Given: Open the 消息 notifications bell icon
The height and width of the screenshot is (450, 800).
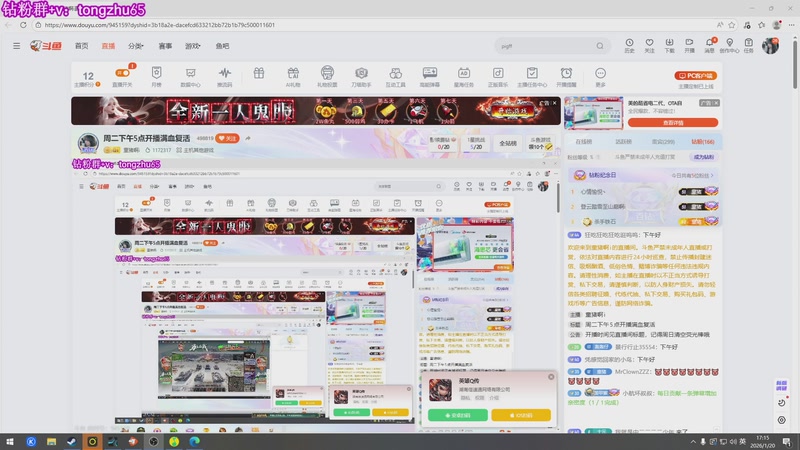Looking at the screenshot, I should pos(710,45).
